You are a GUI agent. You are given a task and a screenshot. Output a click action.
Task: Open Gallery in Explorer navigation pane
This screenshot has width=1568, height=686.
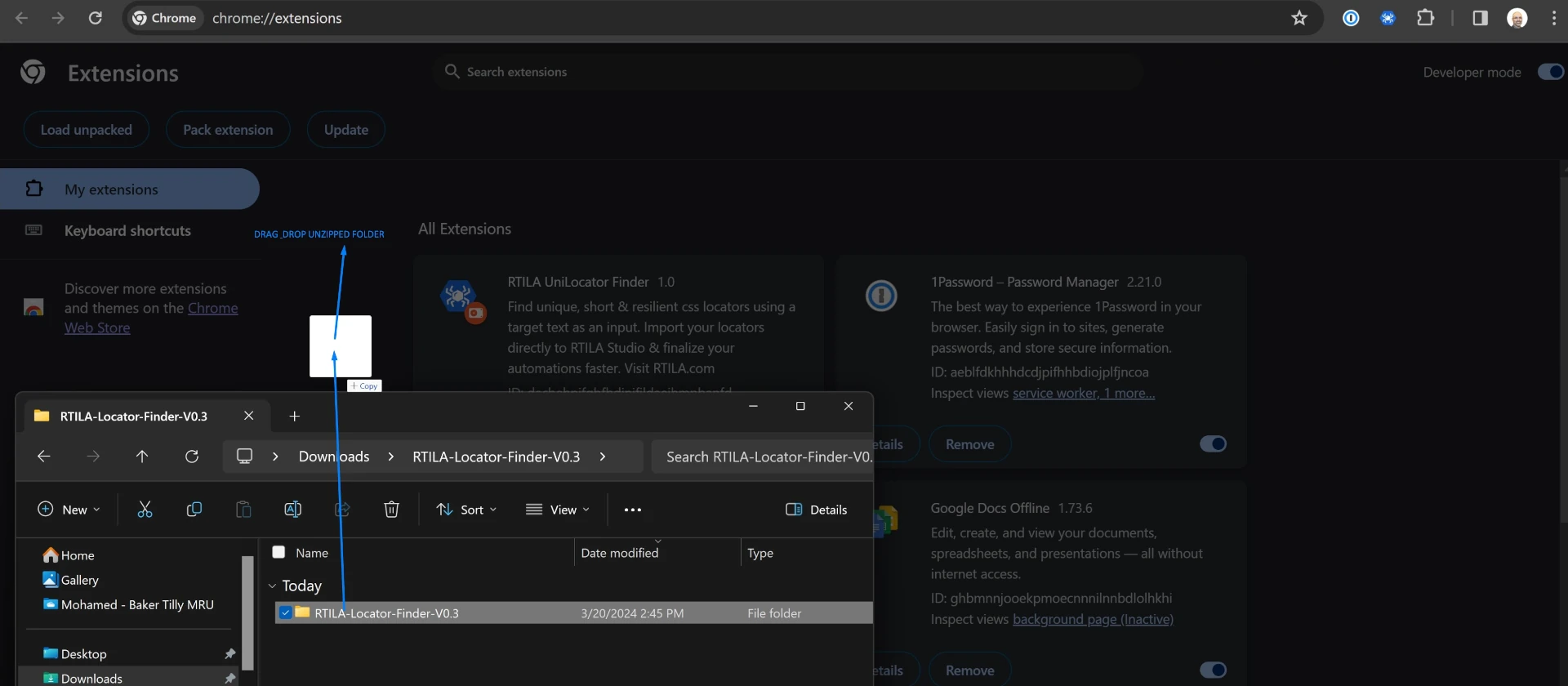click(x=70, y=580)
